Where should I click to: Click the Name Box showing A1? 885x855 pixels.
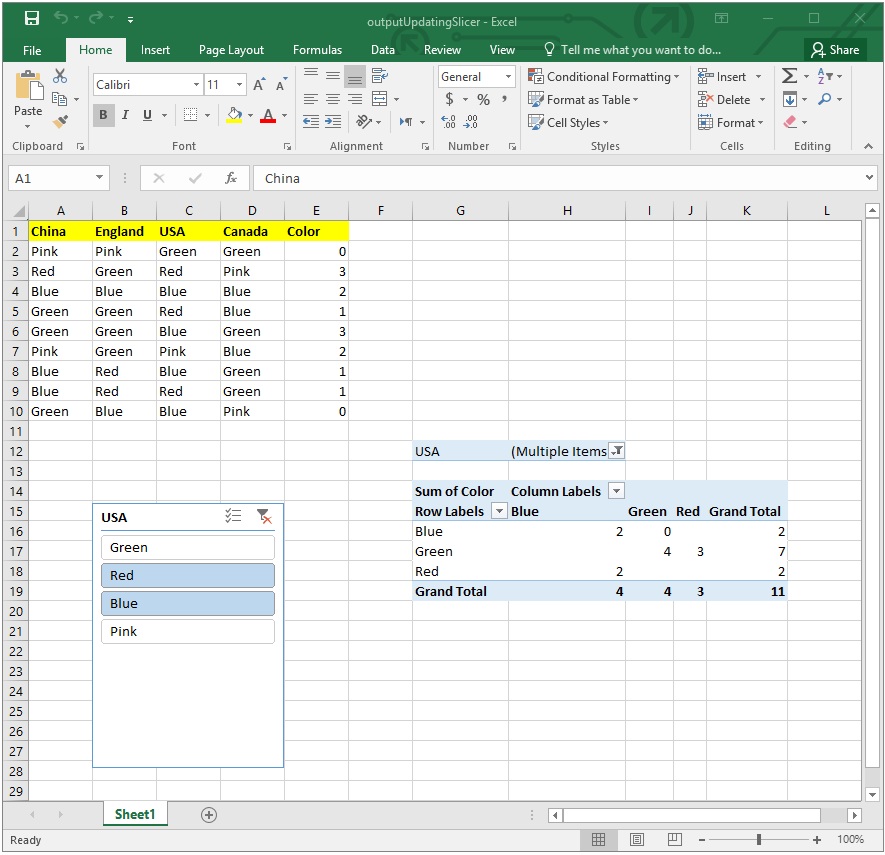[50, 177]
